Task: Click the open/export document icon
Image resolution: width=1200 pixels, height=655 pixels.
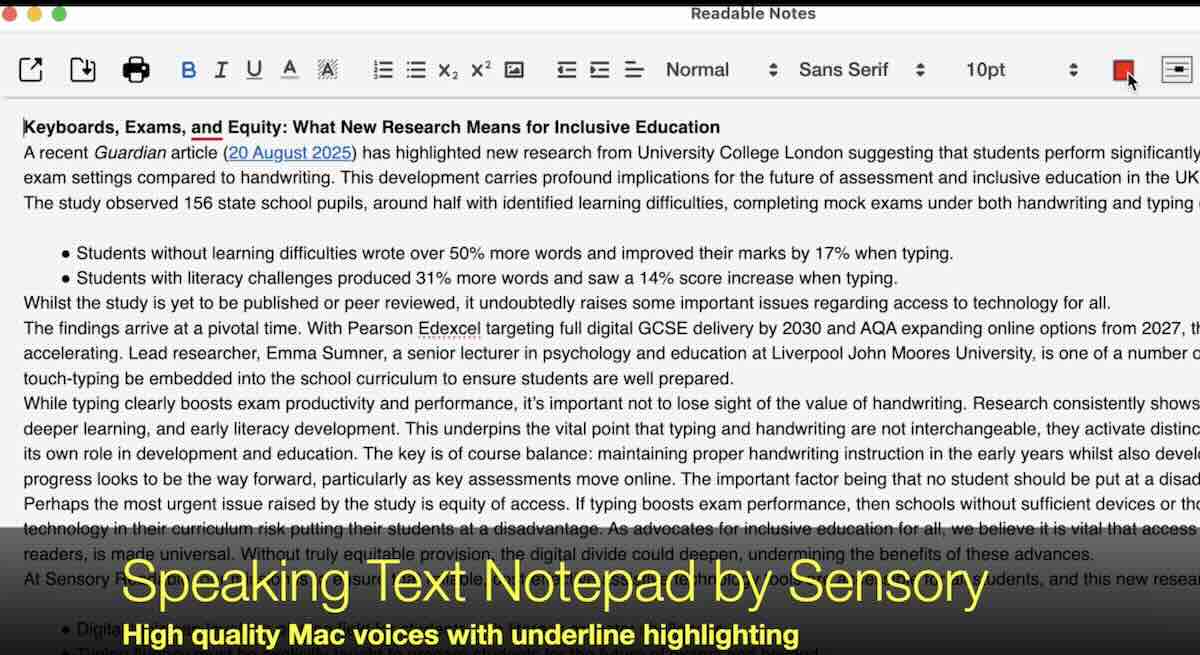Action: pyautogui.click(x=31, y=70)
